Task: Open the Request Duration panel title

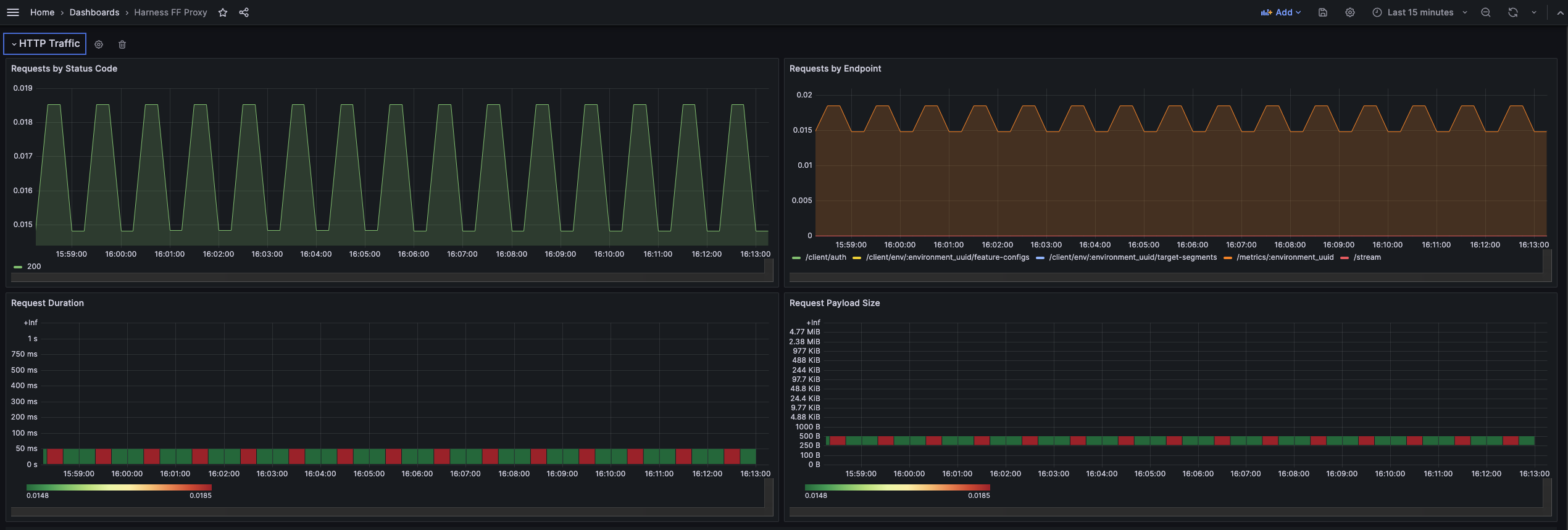Action: (x=48, y=303)
